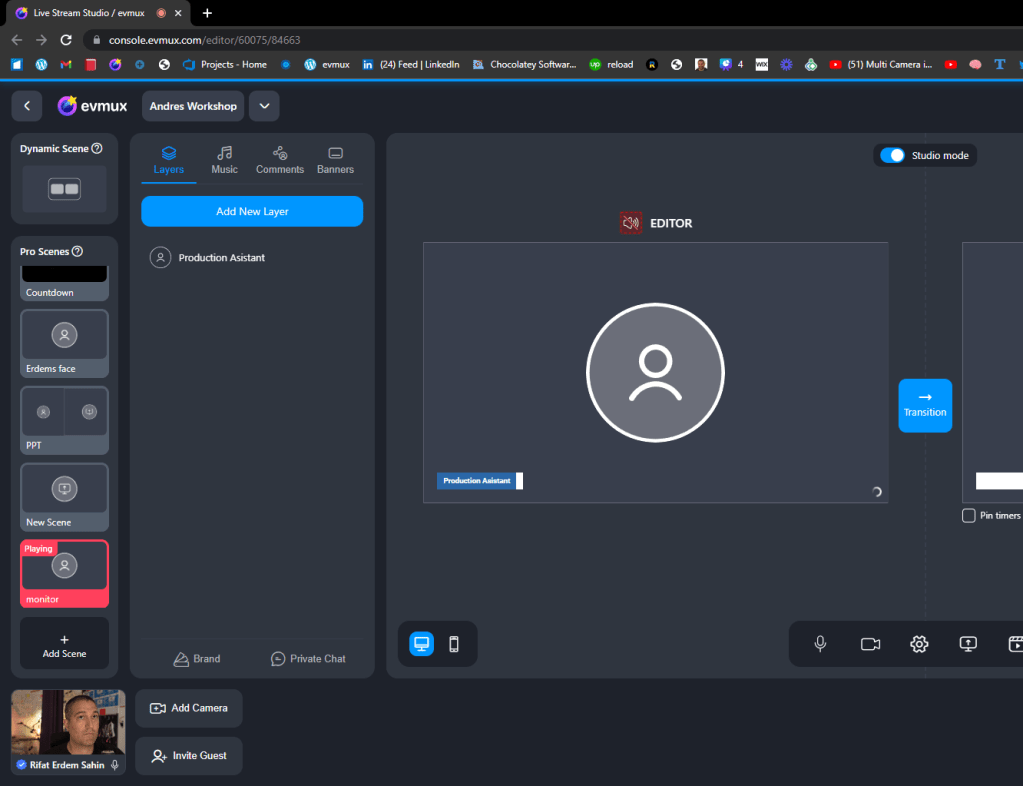Click Add Camera button
Screen dimensions: 1023x786
(x=189, y=708)
